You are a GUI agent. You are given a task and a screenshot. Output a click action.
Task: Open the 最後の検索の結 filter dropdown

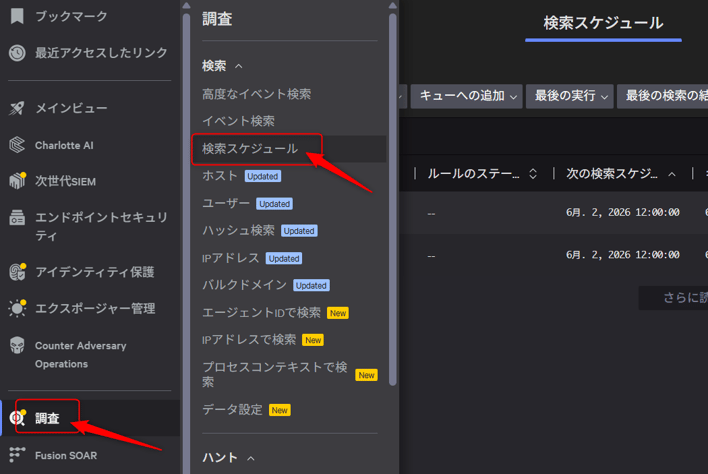pos(662,96)
